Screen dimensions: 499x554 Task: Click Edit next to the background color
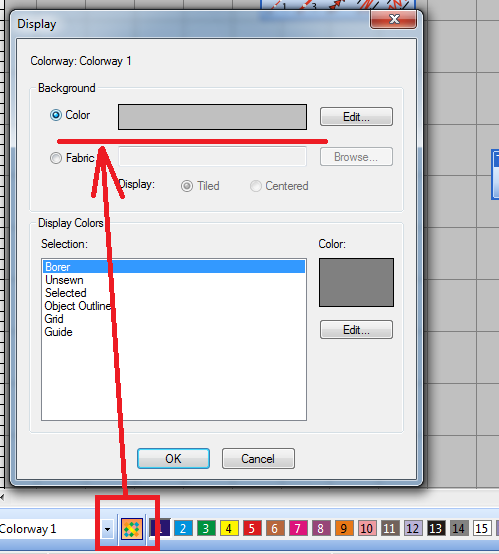[356, 117]
